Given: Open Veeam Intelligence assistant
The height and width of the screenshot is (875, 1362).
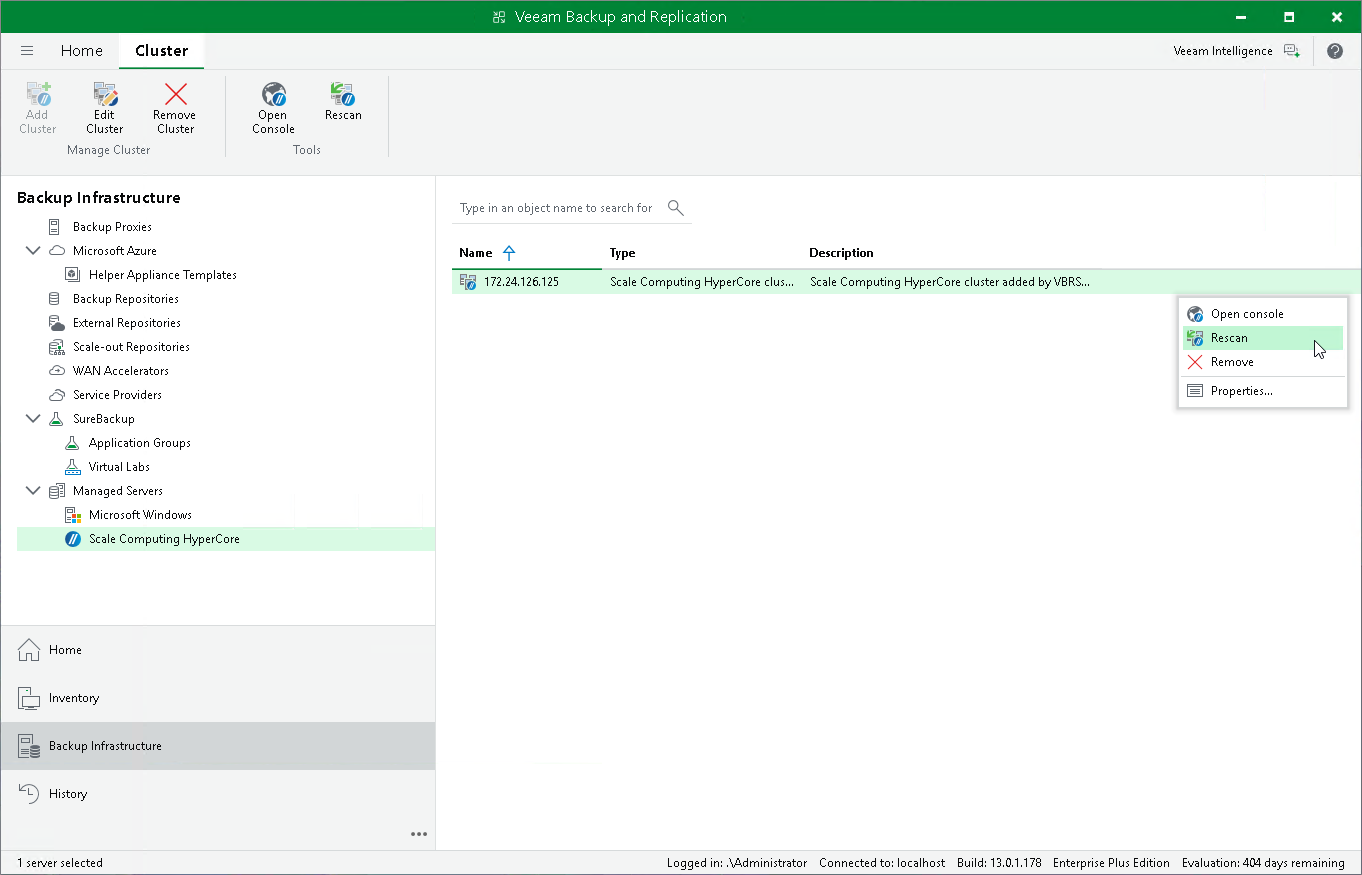Looking at the screenshot, I should click(x=1237, y=51).
